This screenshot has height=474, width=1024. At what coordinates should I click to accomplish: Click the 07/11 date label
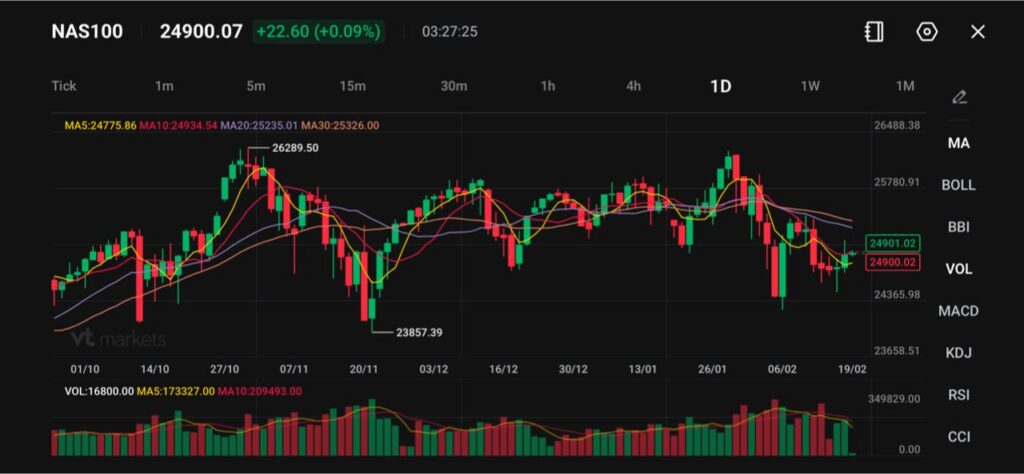[x=294, y=370]
